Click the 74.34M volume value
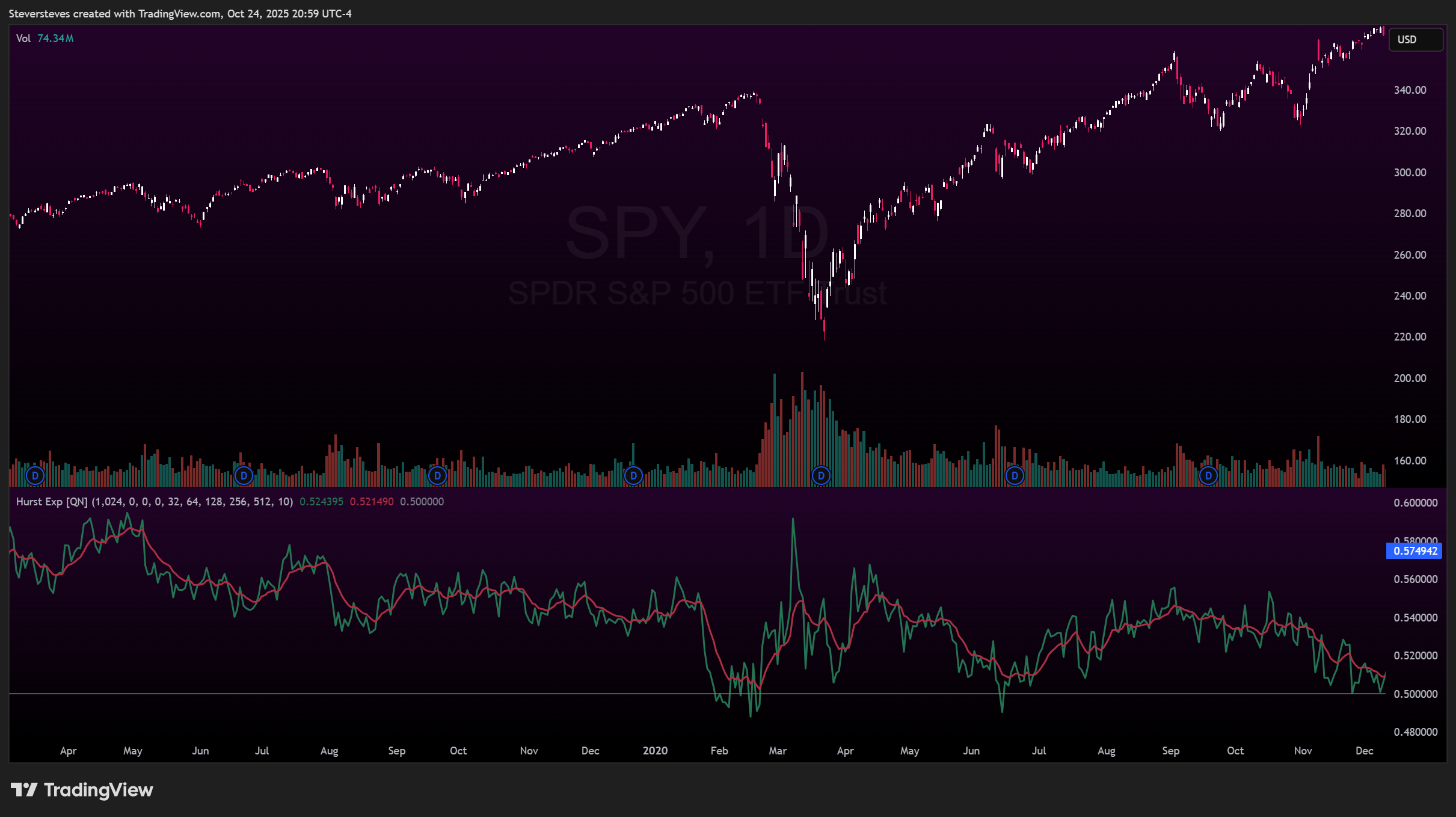 click(x=55, y=39)
